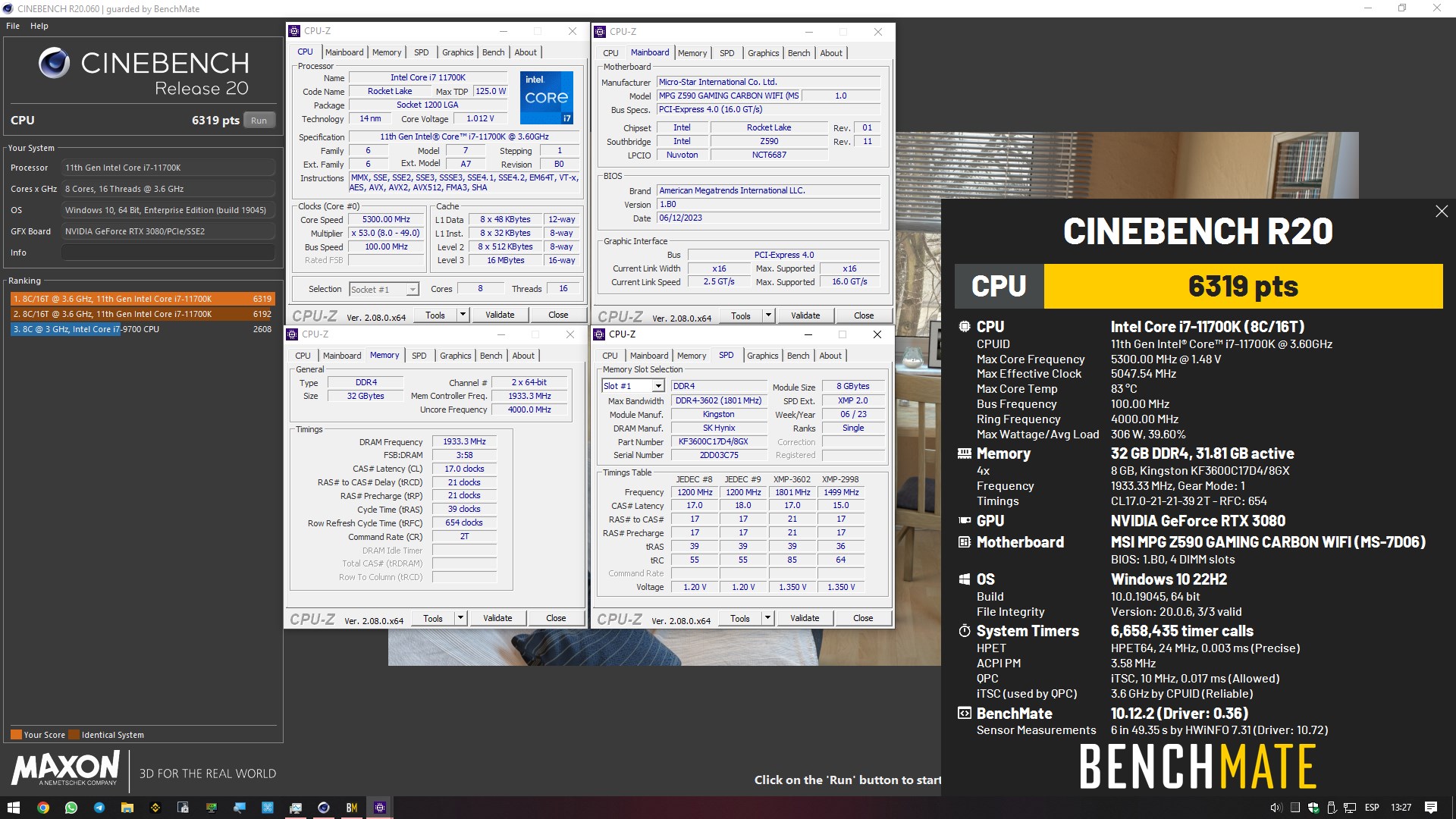1456x819 pixels.
Task: Open the Binance taskbar icon
Action: [x=155, y=808]
